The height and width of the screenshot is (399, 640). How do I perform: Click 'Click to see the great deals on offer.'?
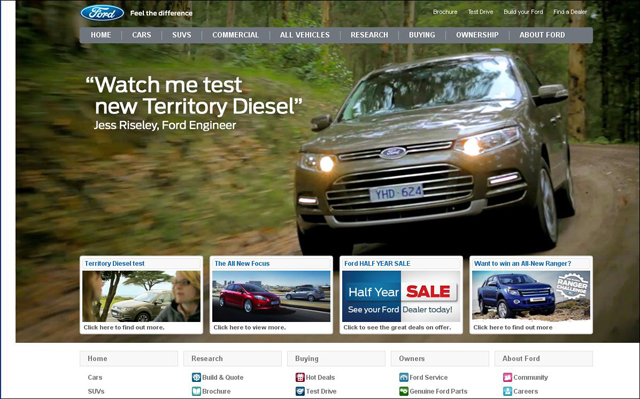tap(397, 327)
